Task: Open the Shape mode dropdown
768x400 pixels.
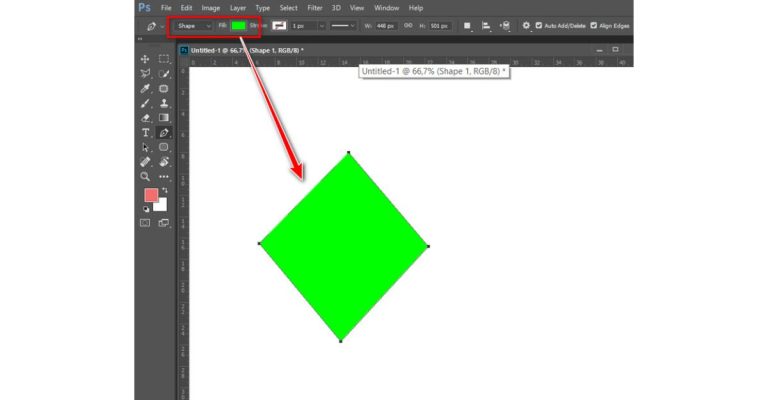Action: click(x=194, y=25)
